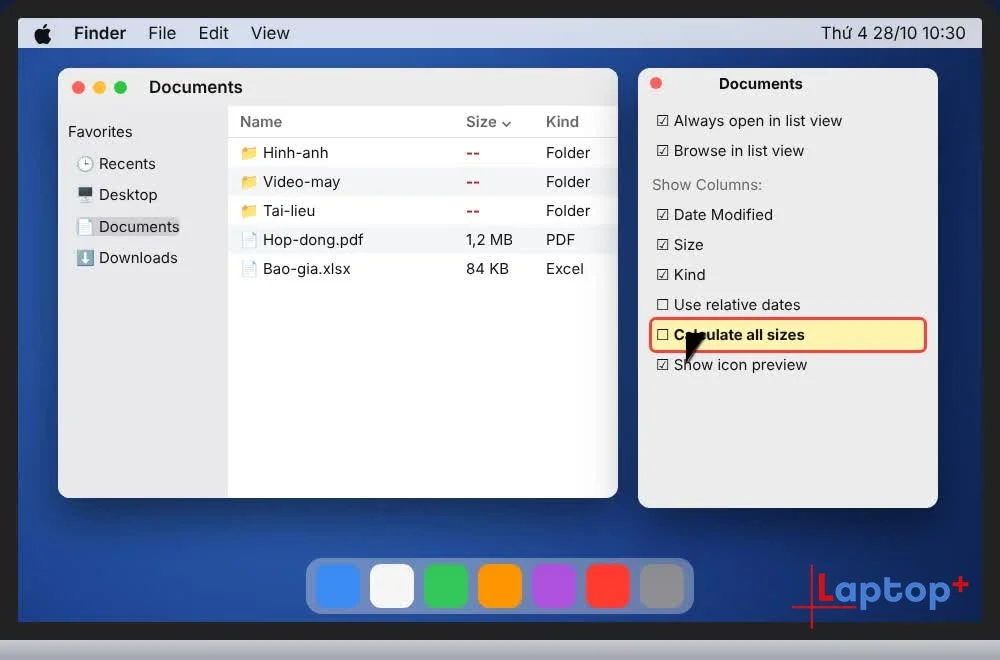Open the orange app in the Dock
Image resolution: width=1000 pixels, height=660 pixels.
(500, 585)
